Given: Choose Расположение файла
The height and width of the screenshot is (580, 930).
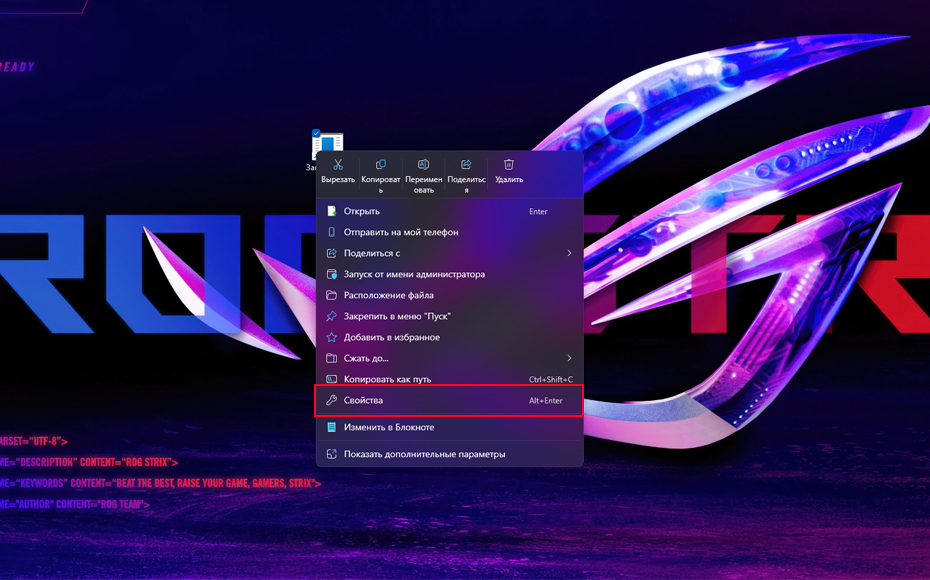Looking at the screenshot, I should (x=450, y=295).
